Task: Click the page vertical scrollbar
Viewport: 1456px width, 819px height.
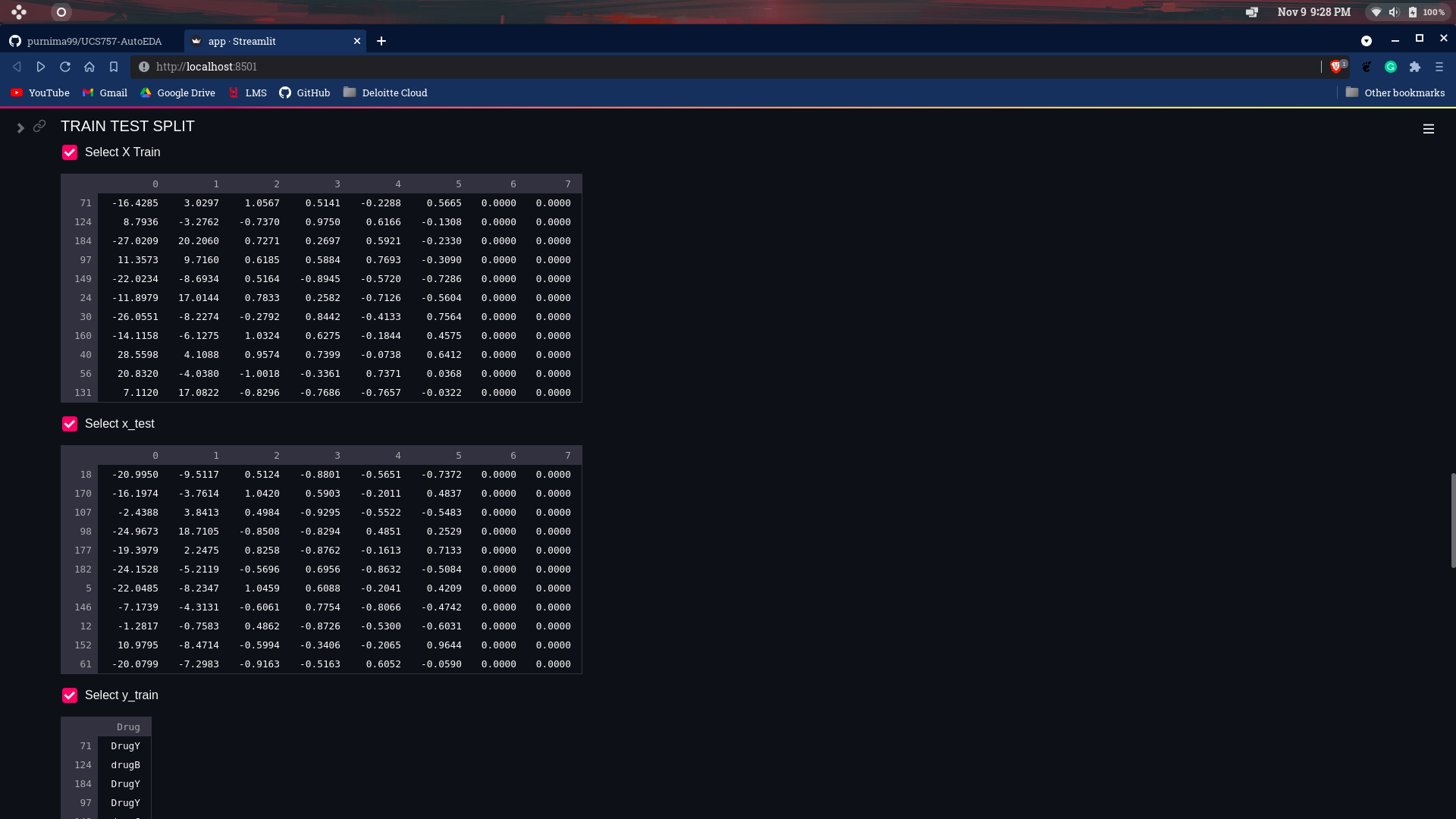Action: [x=1453, y=520]
